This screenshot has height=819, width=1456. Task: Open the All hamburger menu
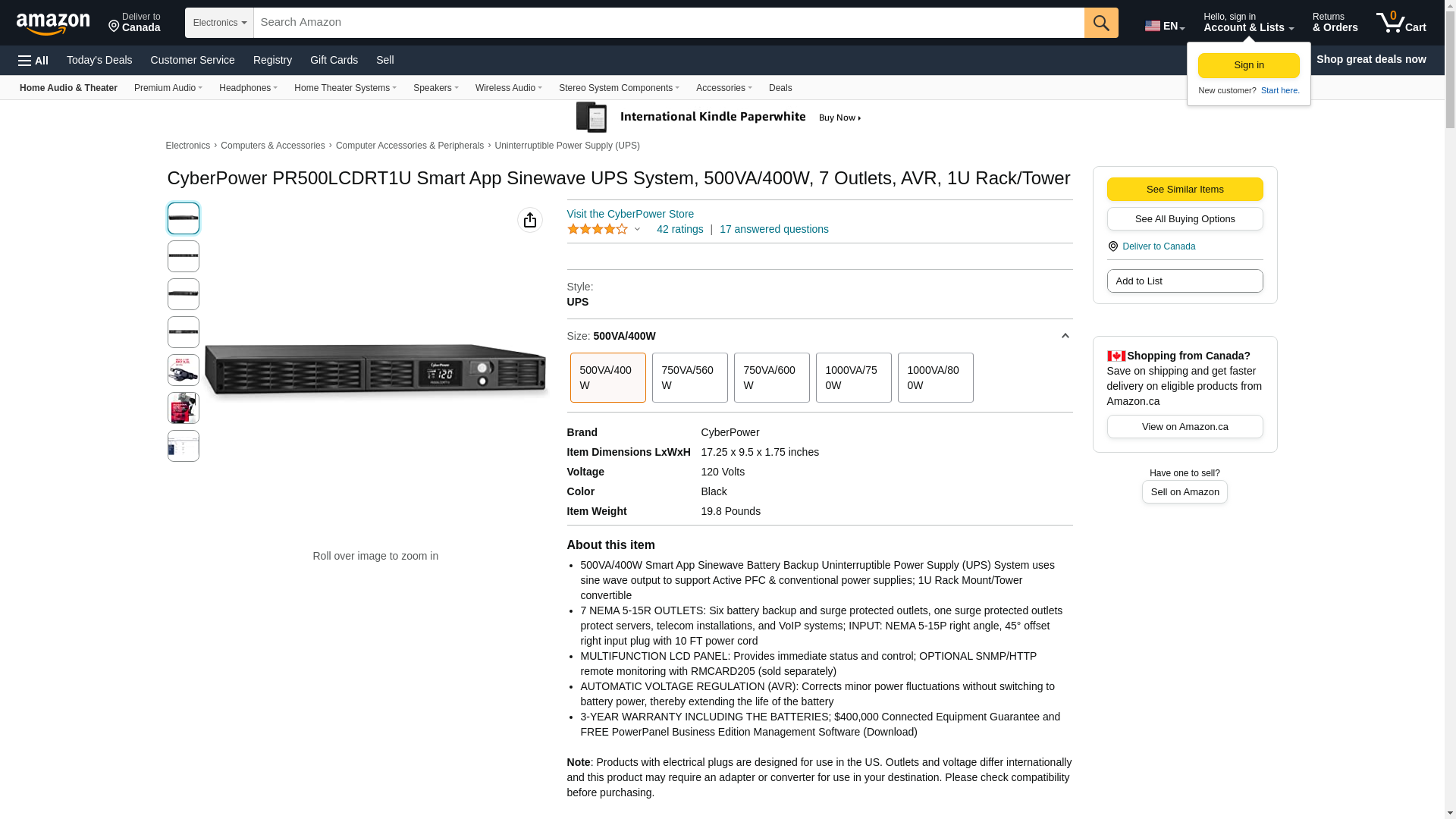pyautogui.click(x=33, y=61)
